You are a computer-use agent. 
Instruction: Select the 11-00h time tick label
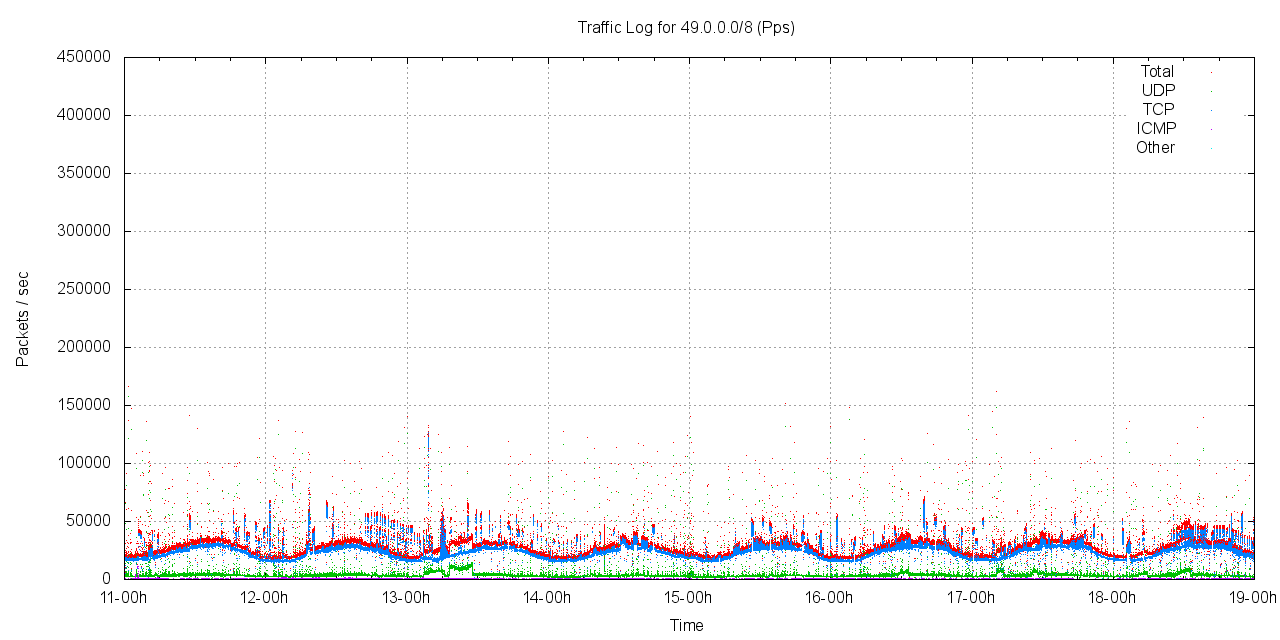coord(124,598)
